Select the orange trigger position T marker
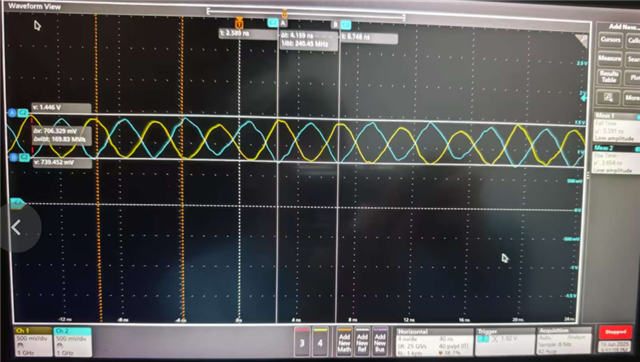Viewport: 640px width, 362px height. 239,24
